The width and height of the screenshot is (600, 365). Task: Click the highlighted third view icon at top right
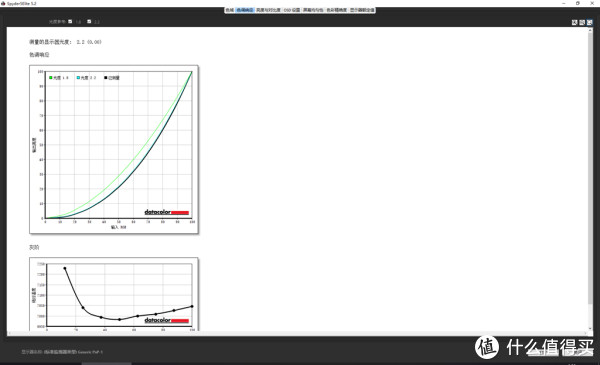click(x=590, y=23)
